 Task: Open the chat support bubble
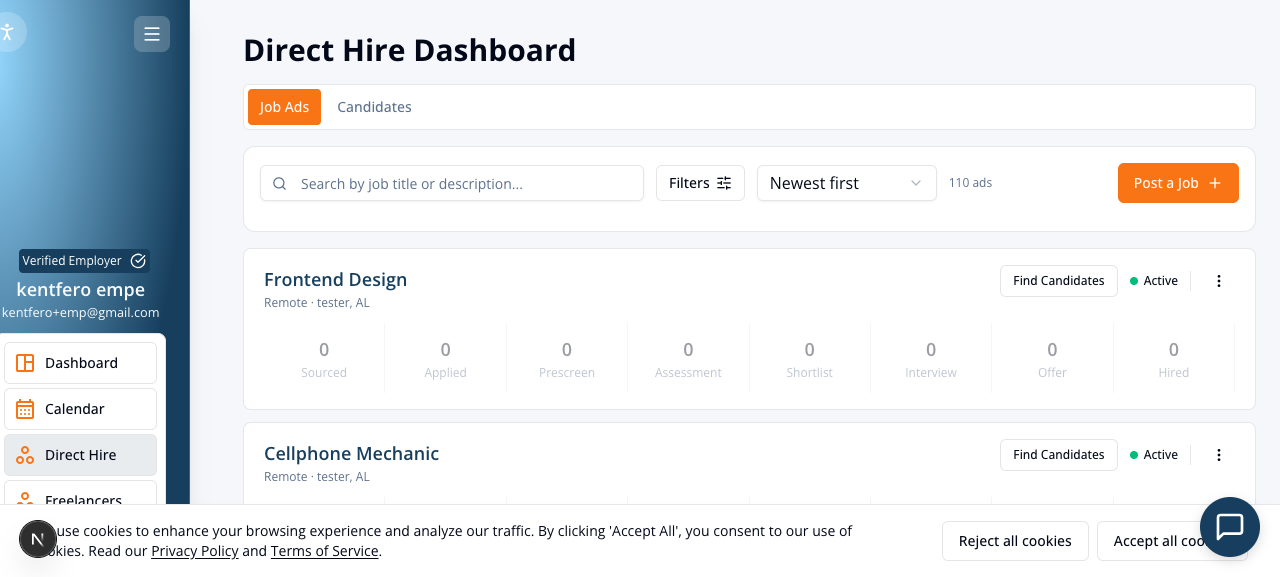[1229, 527]
